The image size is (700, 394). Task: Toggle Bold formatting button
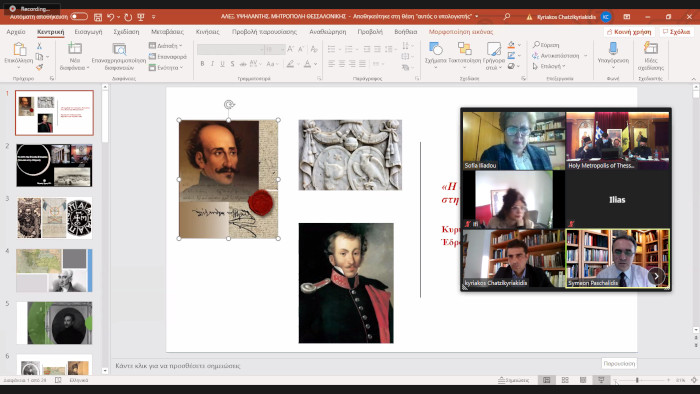(x=202, y=64)
